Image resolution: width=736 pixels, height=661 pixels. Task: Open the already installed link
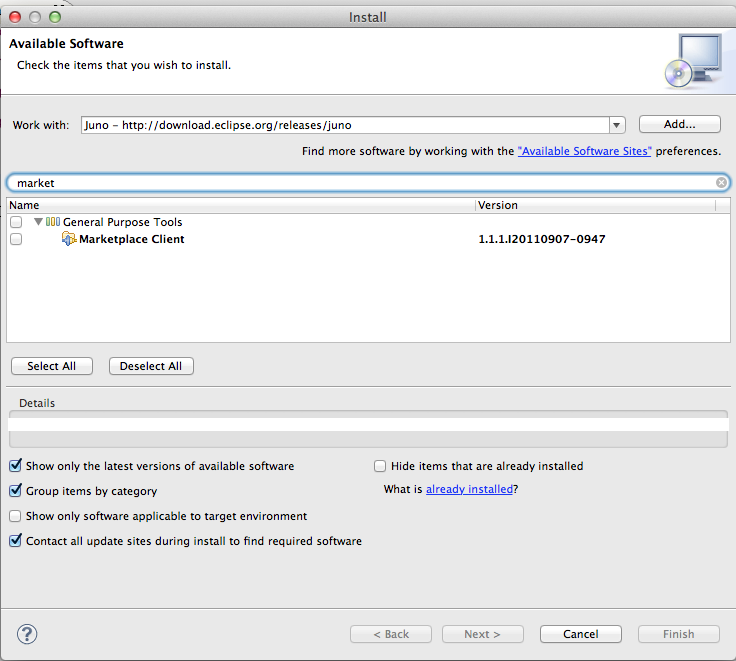(469, 489)
